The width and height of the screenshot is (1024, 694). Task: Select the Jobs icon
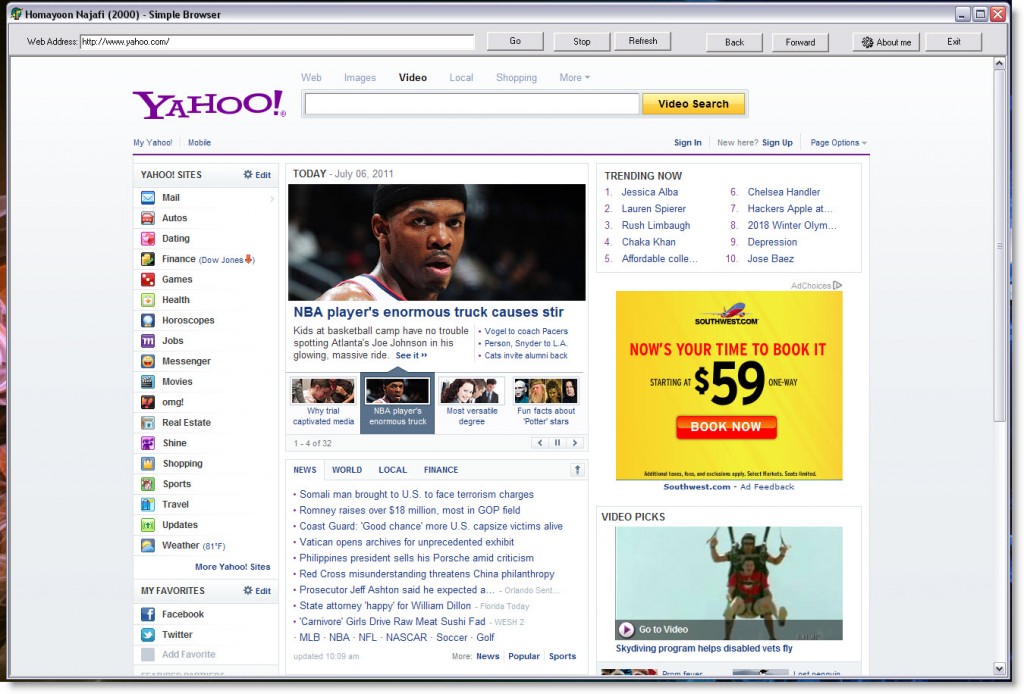point(148,341)
